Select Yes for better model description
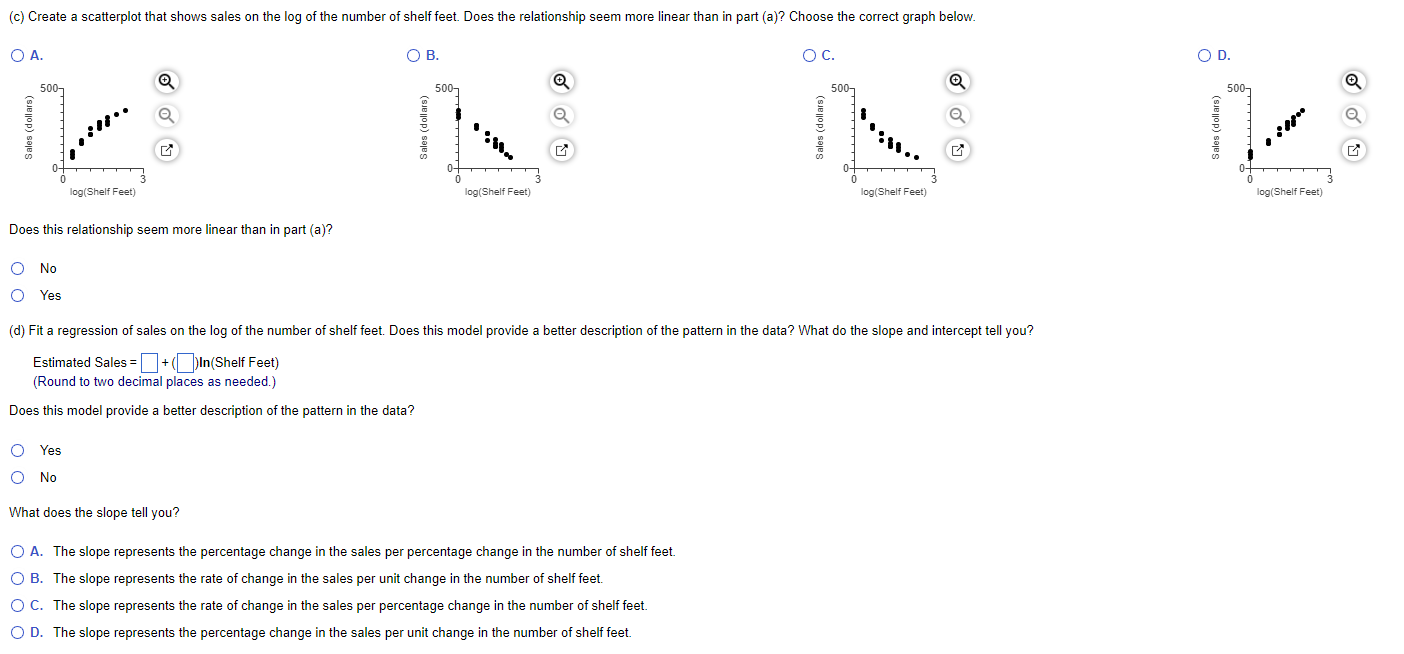This screenshot has height=654, width=1404. point(17,450)
